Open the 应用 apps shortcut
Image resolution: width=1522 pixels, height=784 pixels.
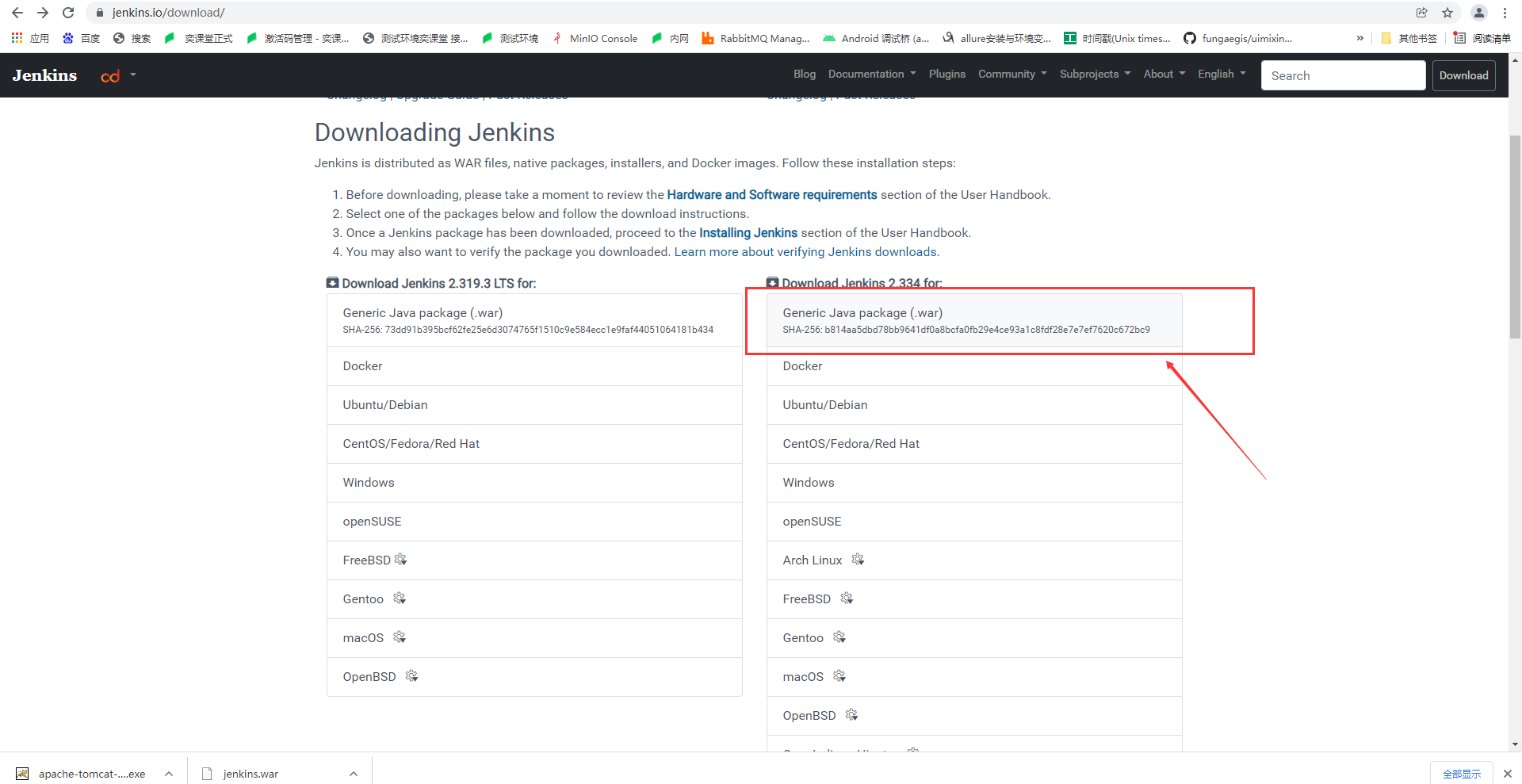pyautogui.click(x=30, y=38)
